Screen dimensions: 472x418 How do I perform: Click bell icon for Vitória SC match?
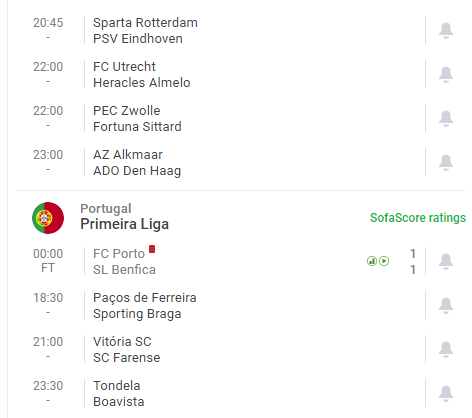pyautogui.click(x=446, y=350)
